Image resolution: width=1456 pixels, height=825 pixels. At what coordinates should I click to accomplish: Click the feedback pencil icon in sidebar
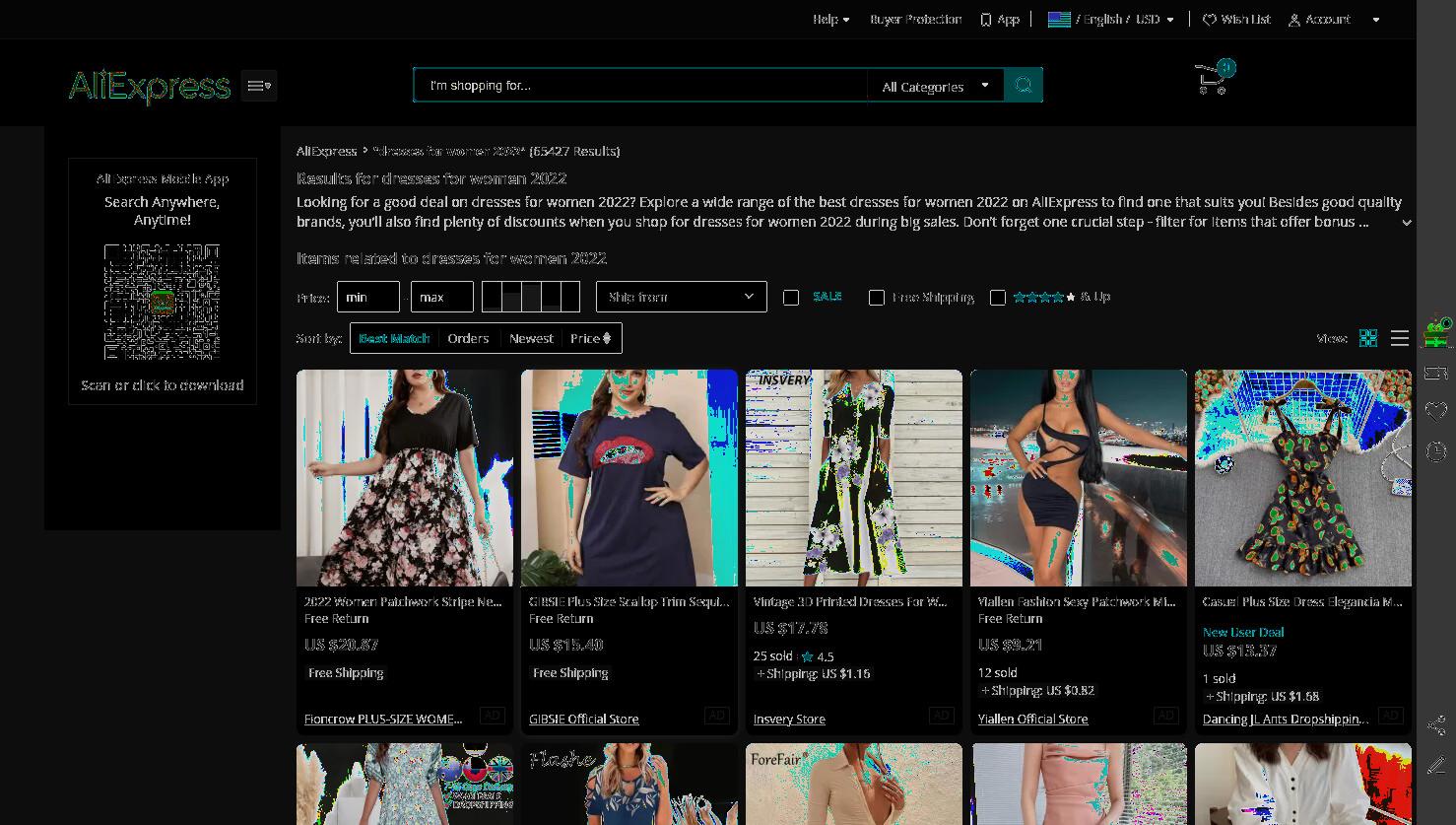[1436, 765]
